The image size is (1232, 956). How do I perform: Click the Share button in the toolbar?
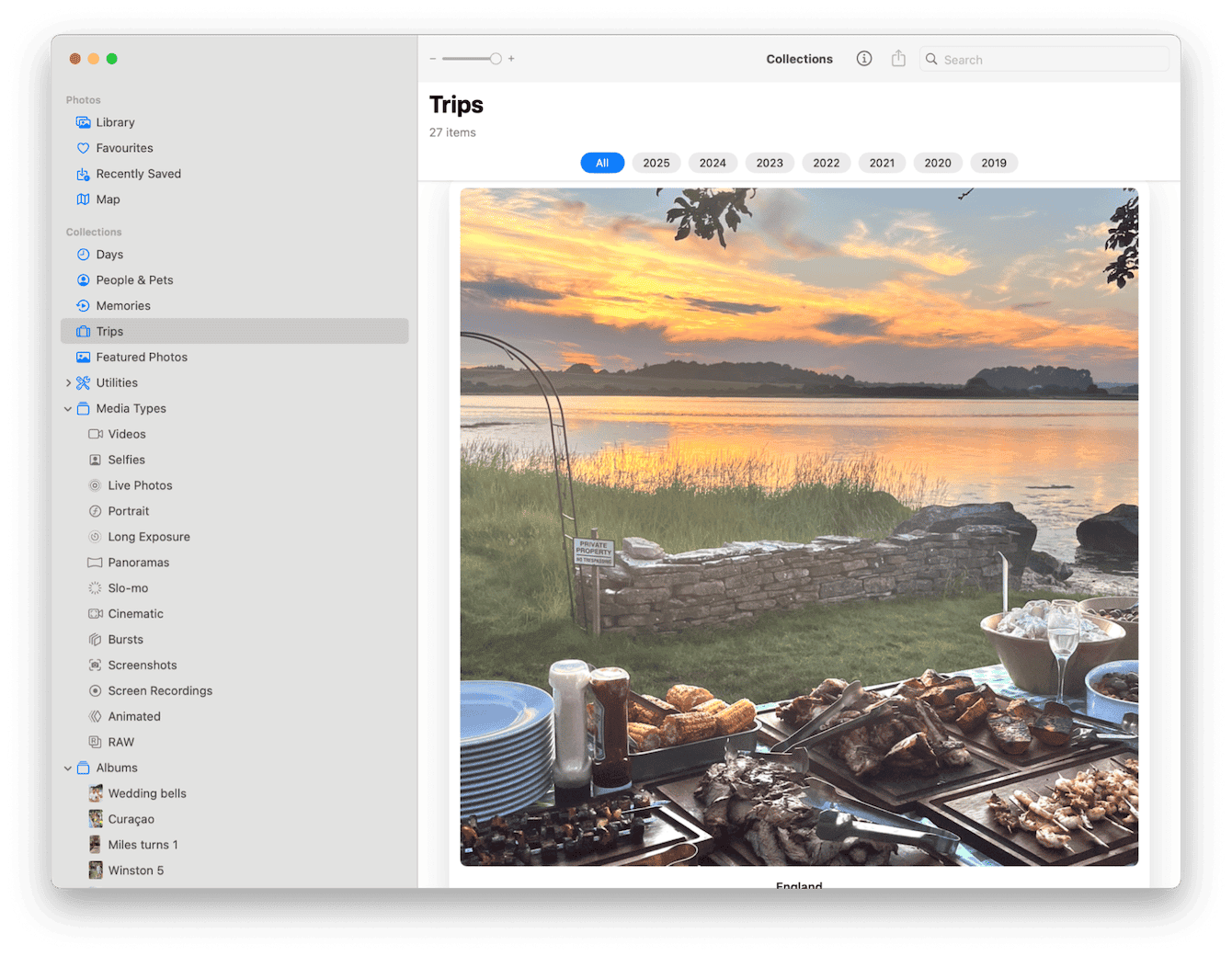pyautogui.click(x=898, y=58)
